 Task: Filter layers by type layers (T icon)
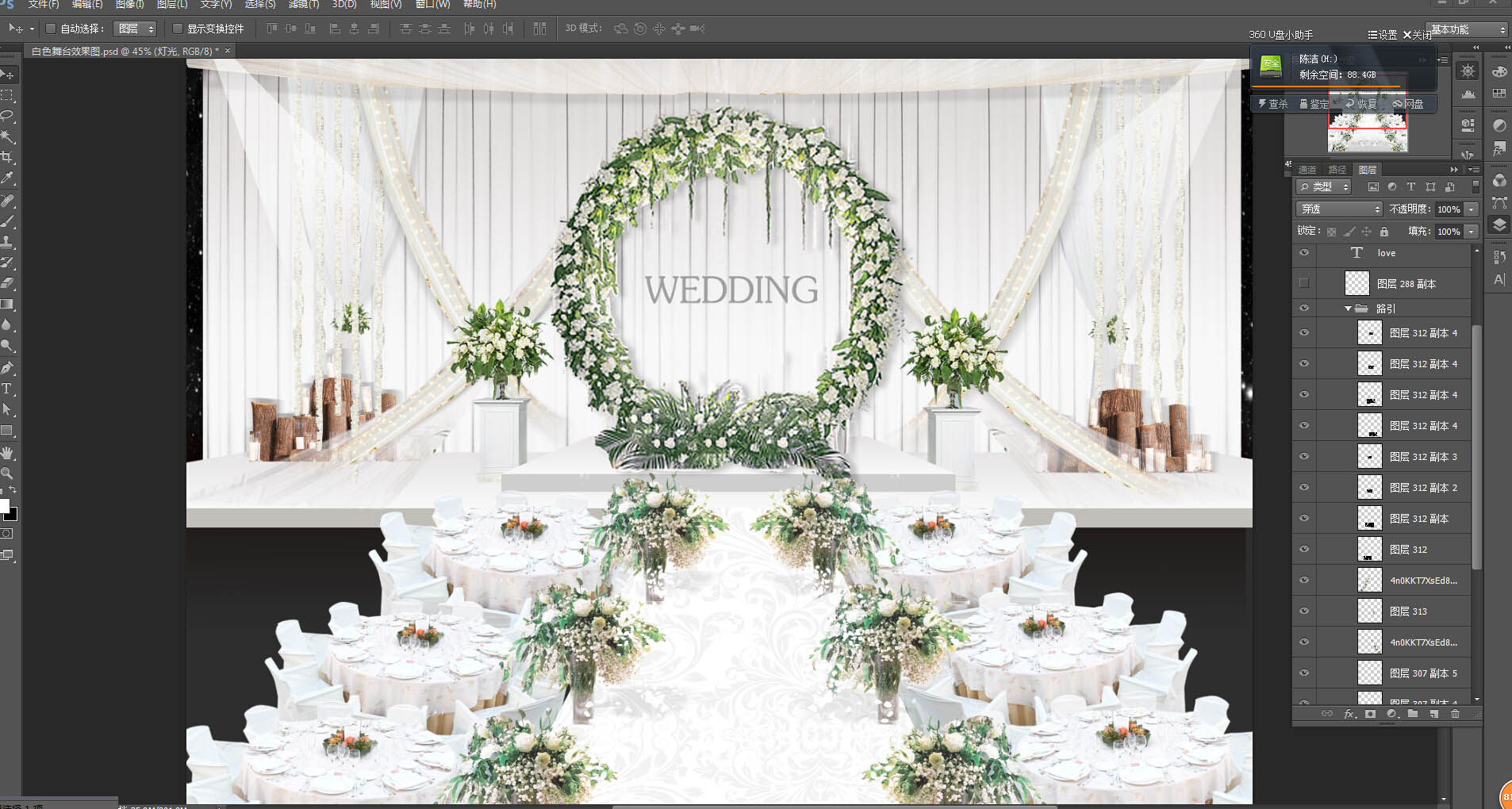(x=1411, y=187)
